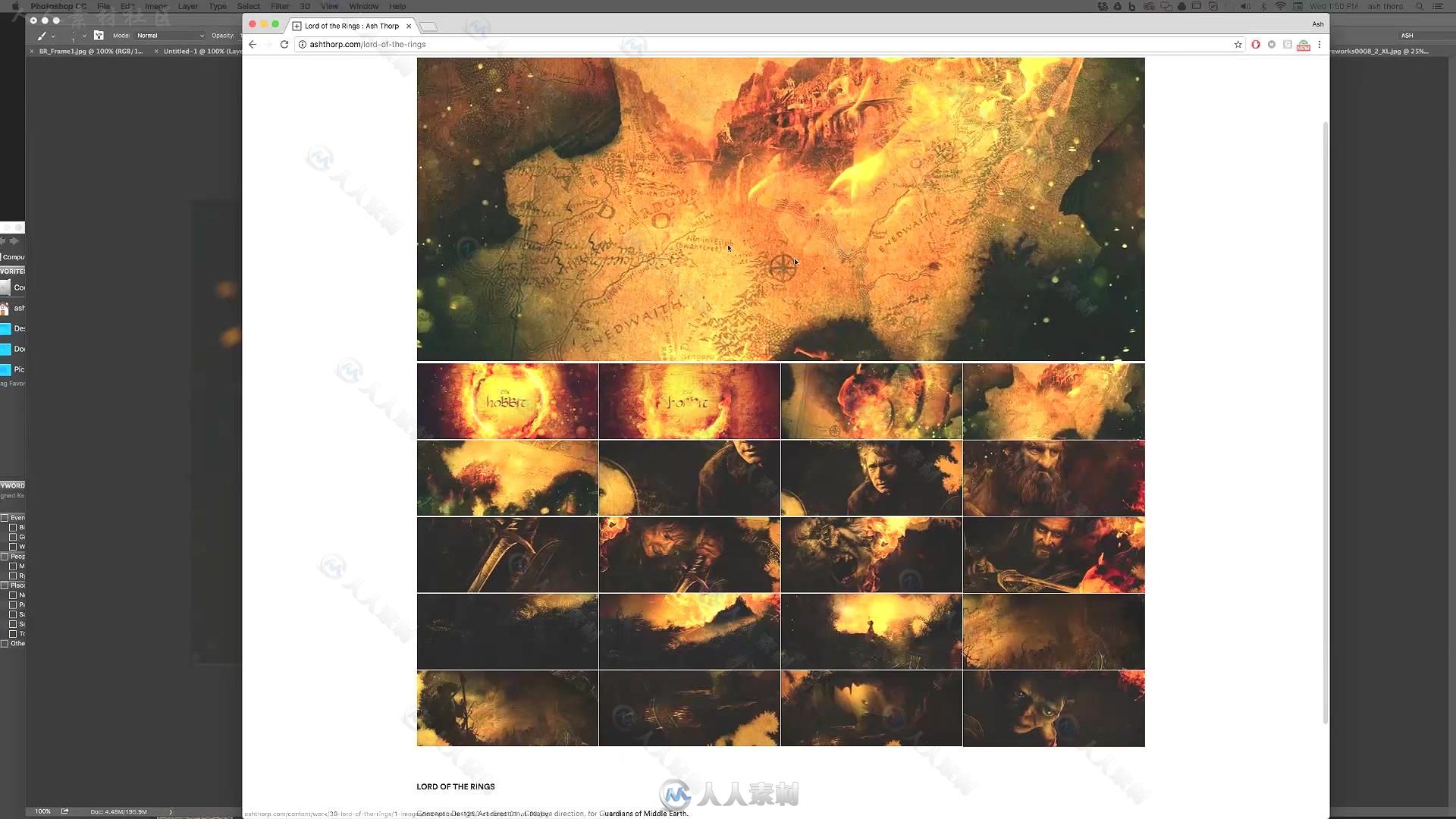1456x819 pixels.
Task: Toggle the Other keyword checkbox
Action: pyautogui.click(x=5, y=644)
